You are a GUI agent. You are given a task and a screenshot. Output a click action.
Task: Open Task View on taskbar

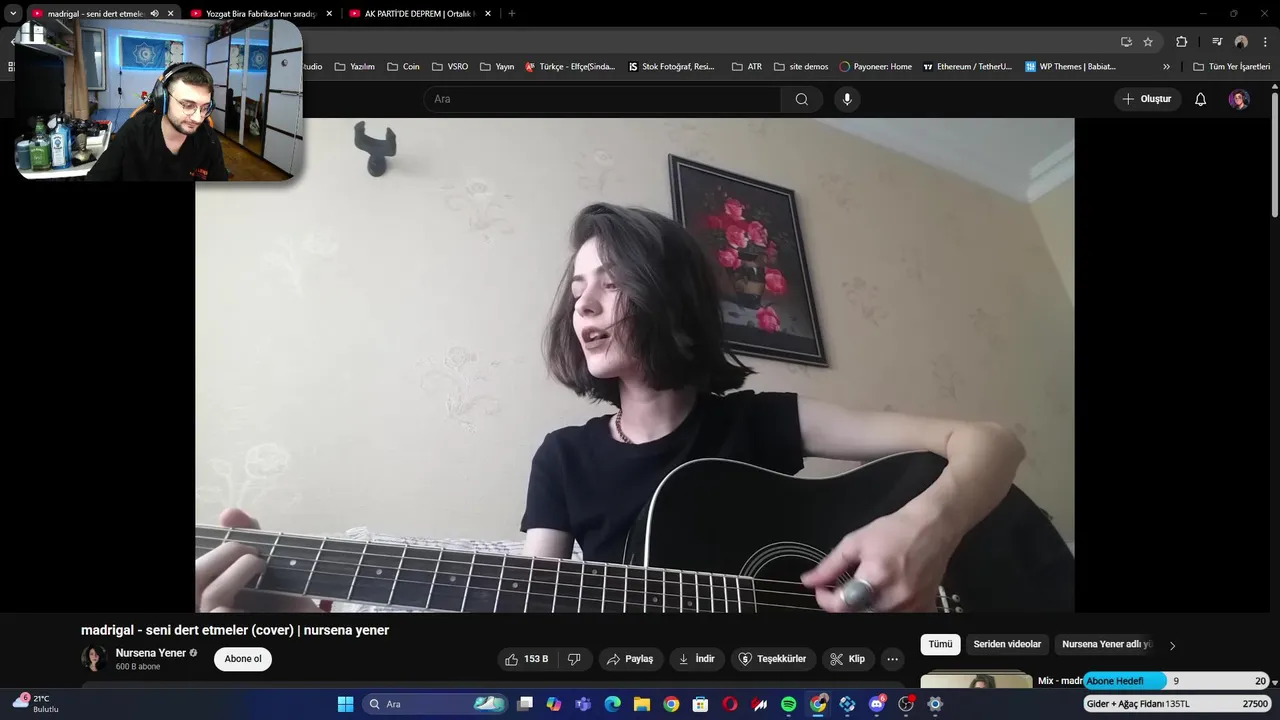point(525,704)
